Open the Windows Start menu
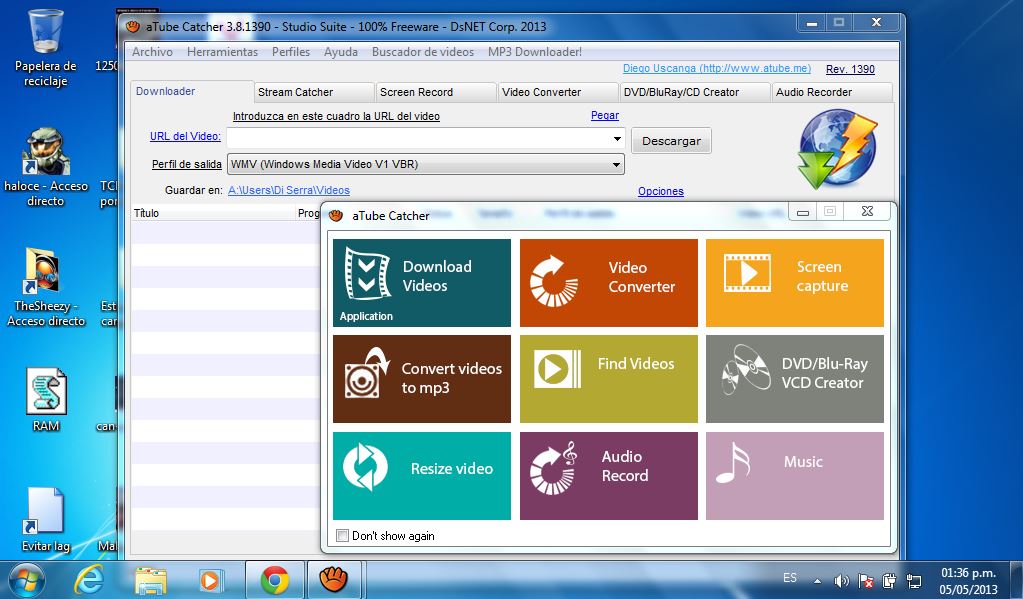The height and width of the screenshot is (599, 1023). pos(26,580)
